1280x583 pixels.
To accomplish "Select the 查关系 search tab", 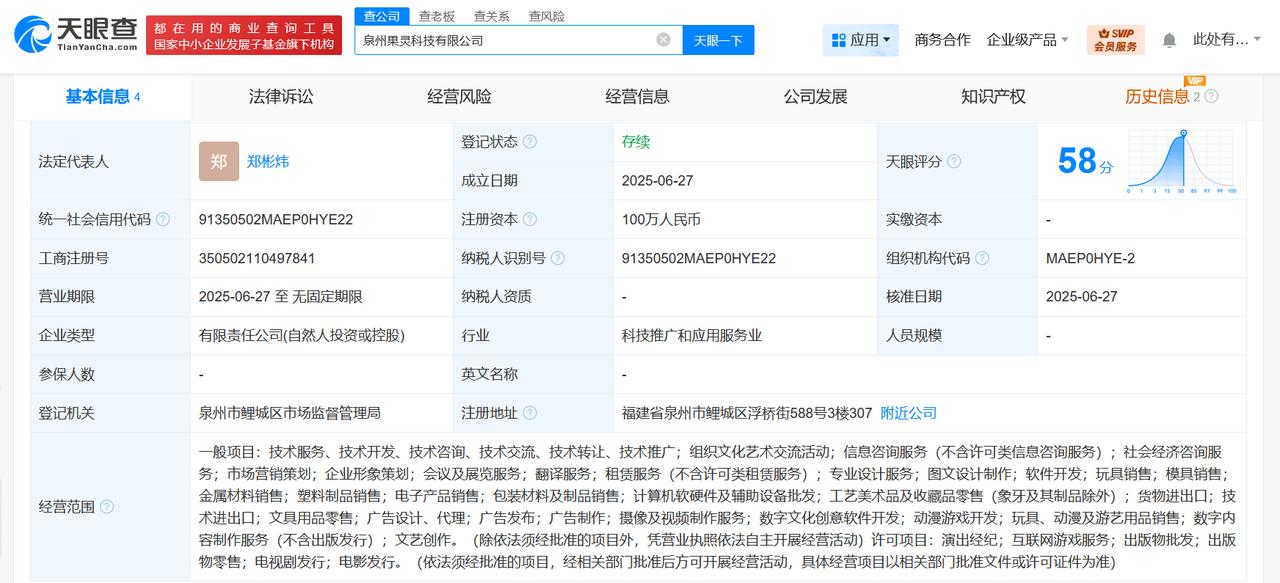I will point(491,16).
